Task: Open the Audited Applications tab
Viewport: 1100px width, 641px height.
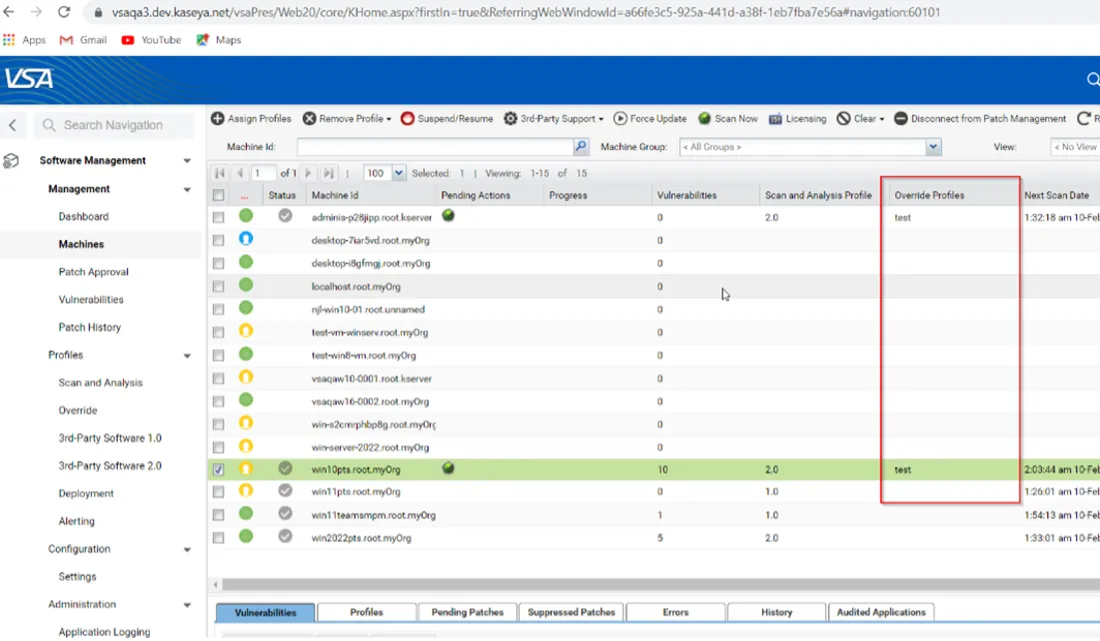Action: (881, 612)
